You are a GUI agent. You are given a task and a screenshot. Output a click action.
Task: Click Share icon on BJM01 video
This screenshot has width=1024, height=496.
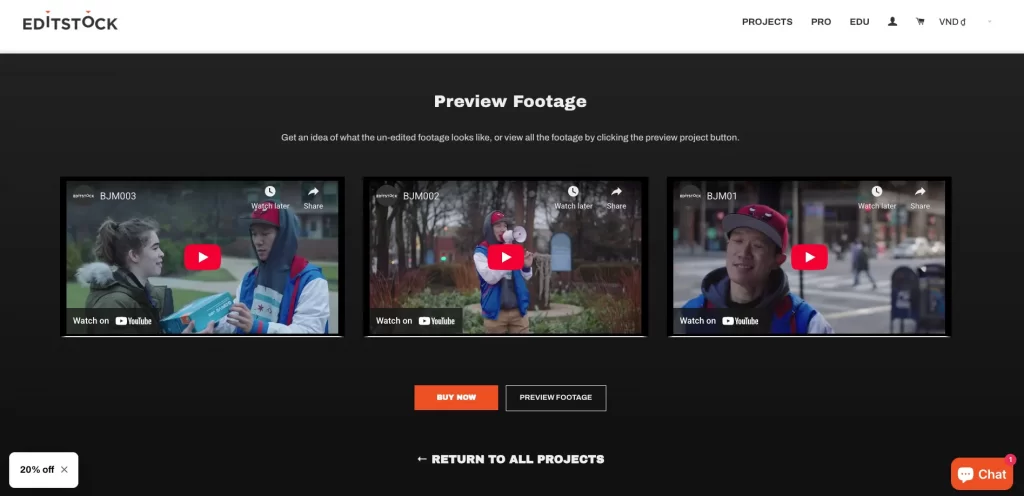pyautogui.click(x=920, y=197)
